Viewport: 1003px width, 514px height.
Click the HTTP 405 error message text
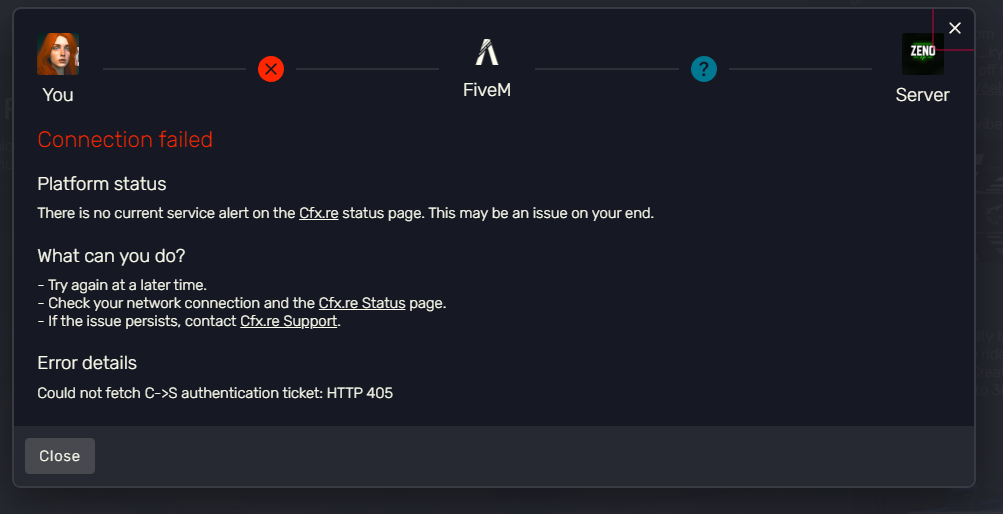pos(215,393)
